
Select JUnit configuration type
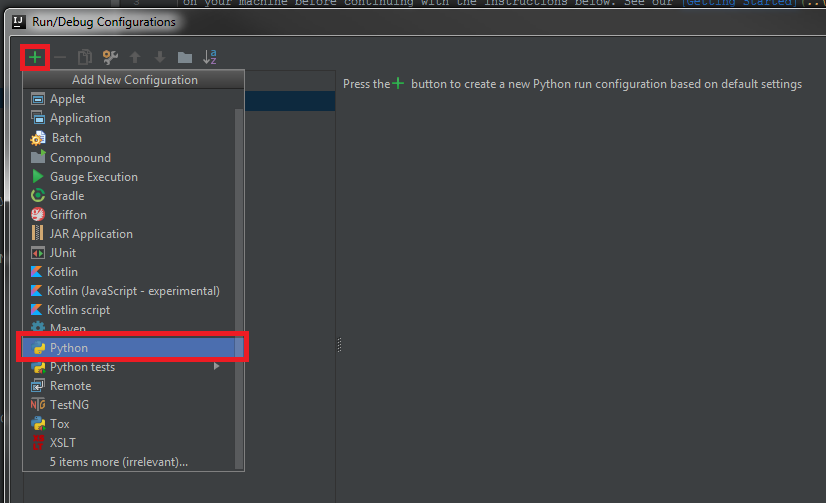[129, 253]
